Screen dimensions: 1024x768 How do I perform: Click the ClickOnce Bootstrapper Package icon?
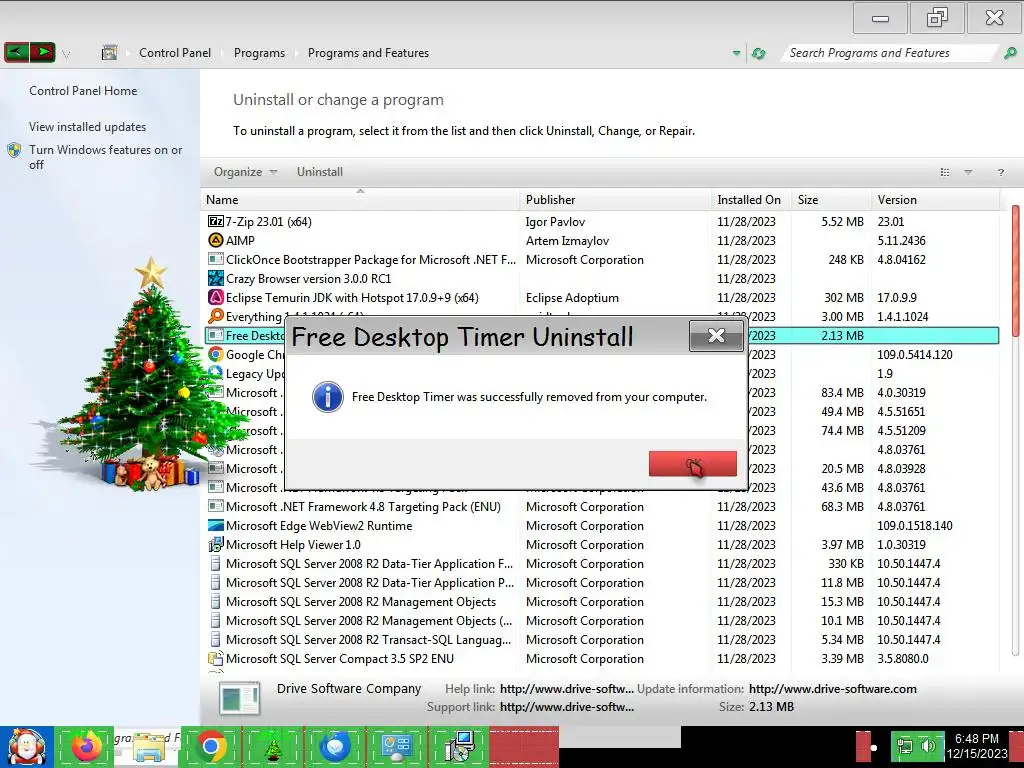point(216,259)
